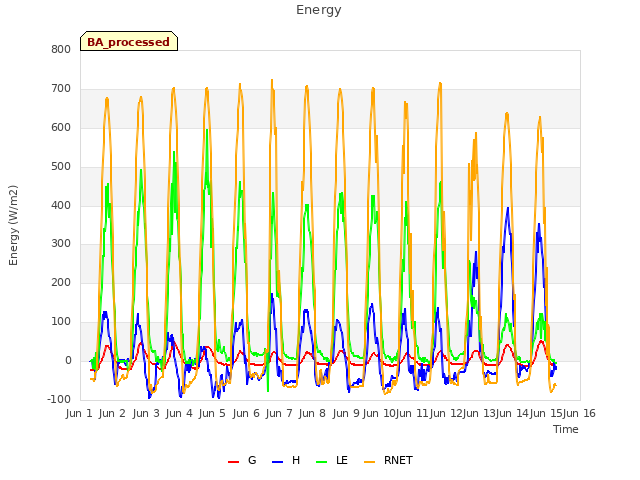Select the H legend label
The width and height of the screenshot is (640, 480).
[296, 460]
